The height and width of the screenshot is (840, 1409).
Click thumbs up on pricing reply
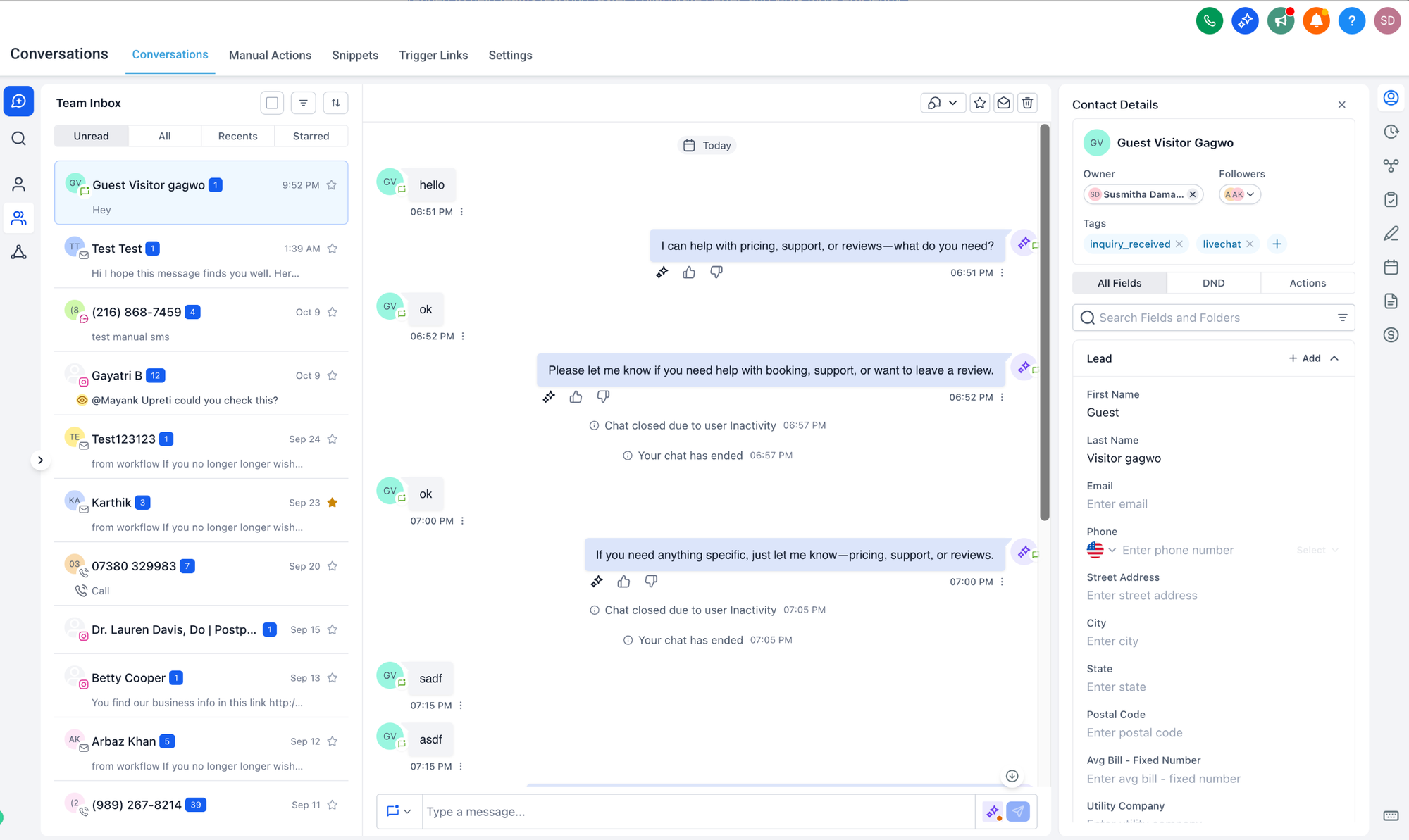(688, 272)
